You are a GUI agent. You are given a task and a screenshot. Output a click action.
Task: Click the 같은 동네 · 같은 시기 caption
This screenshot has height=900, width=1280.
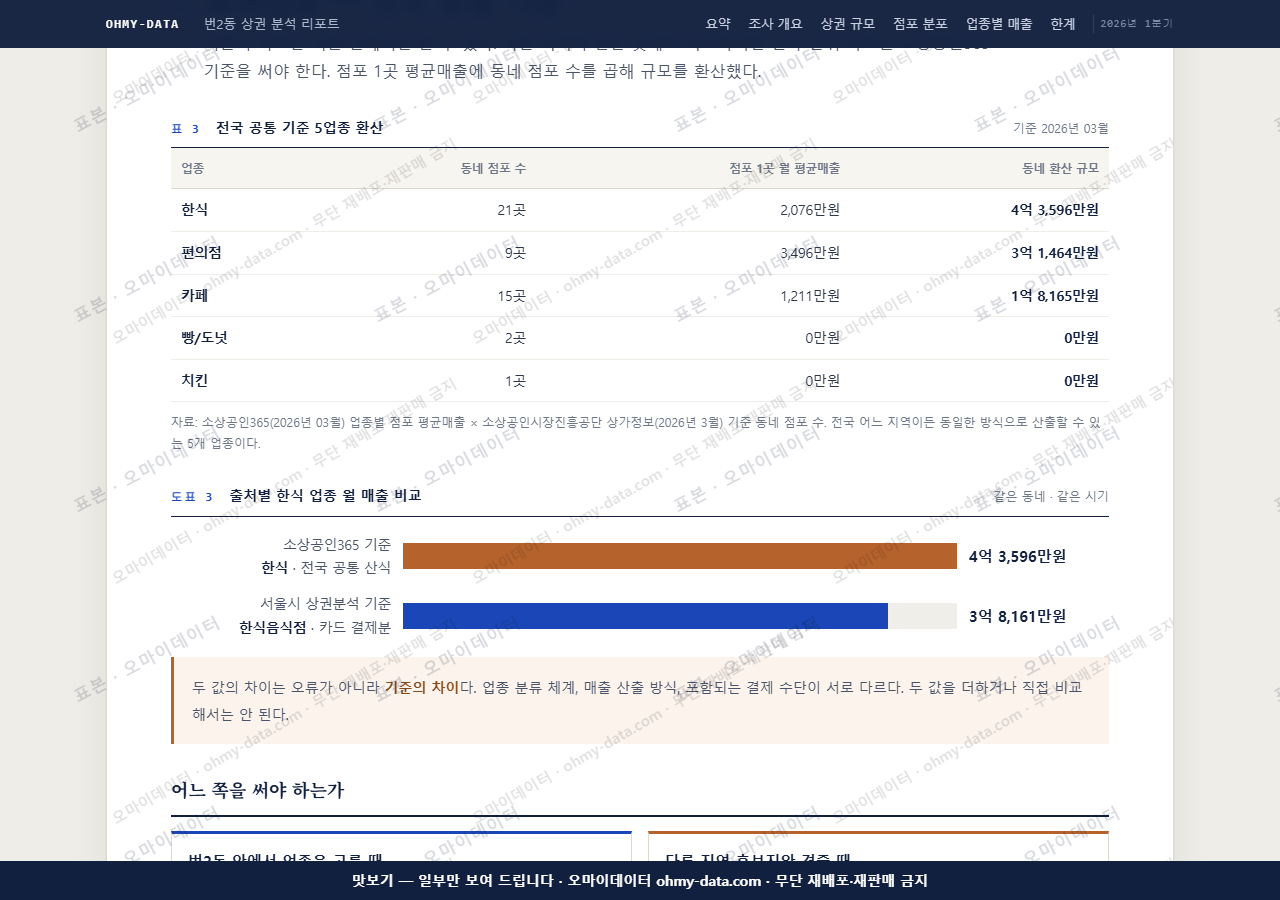point(1051,496)
